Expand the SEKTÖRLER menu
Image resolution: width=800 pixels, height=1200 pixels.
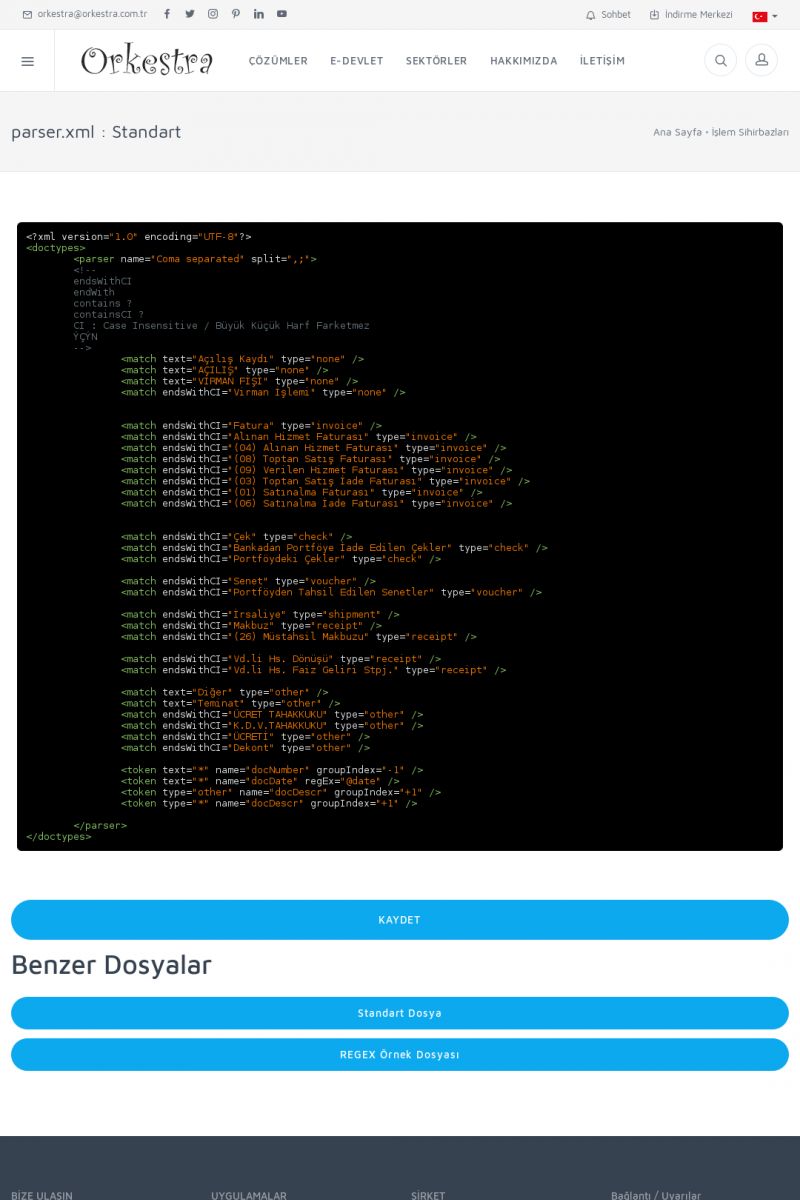point(436,61)
